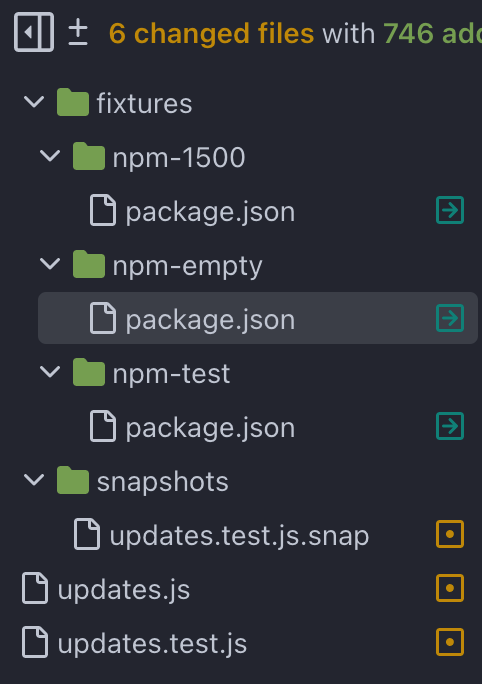Click the plus-minus diff stats icon
This screenshot has width=482, height=684.
(78, 33)
